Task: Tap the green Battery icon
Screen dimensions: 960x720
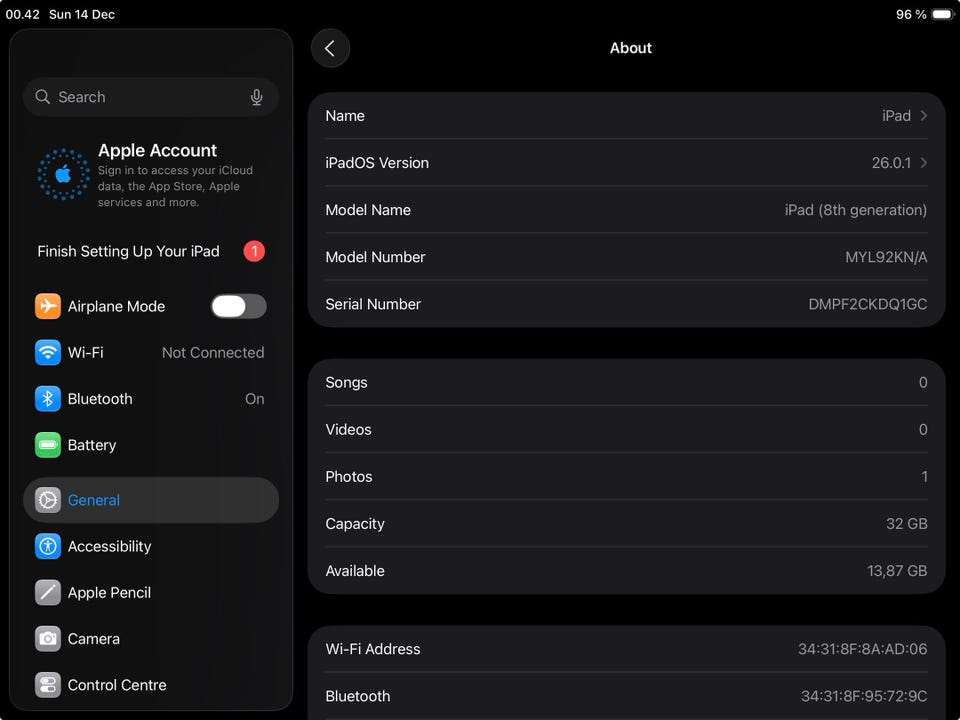Action: point(48,445)
